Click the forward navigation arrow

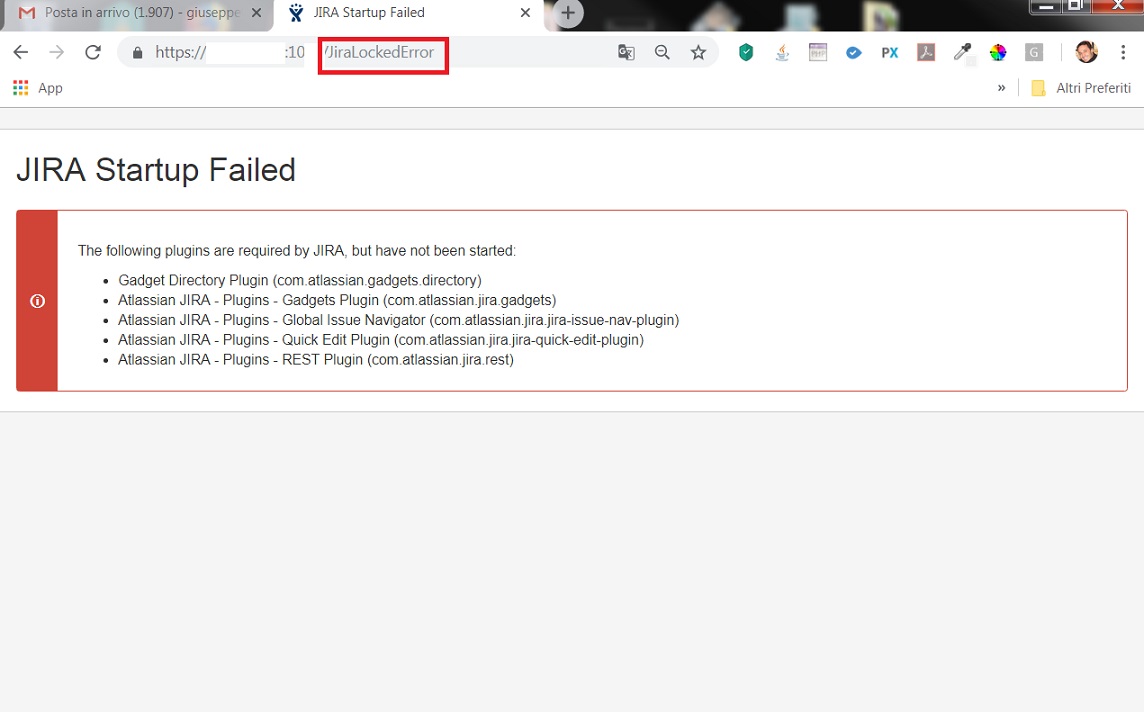(56, 53)
